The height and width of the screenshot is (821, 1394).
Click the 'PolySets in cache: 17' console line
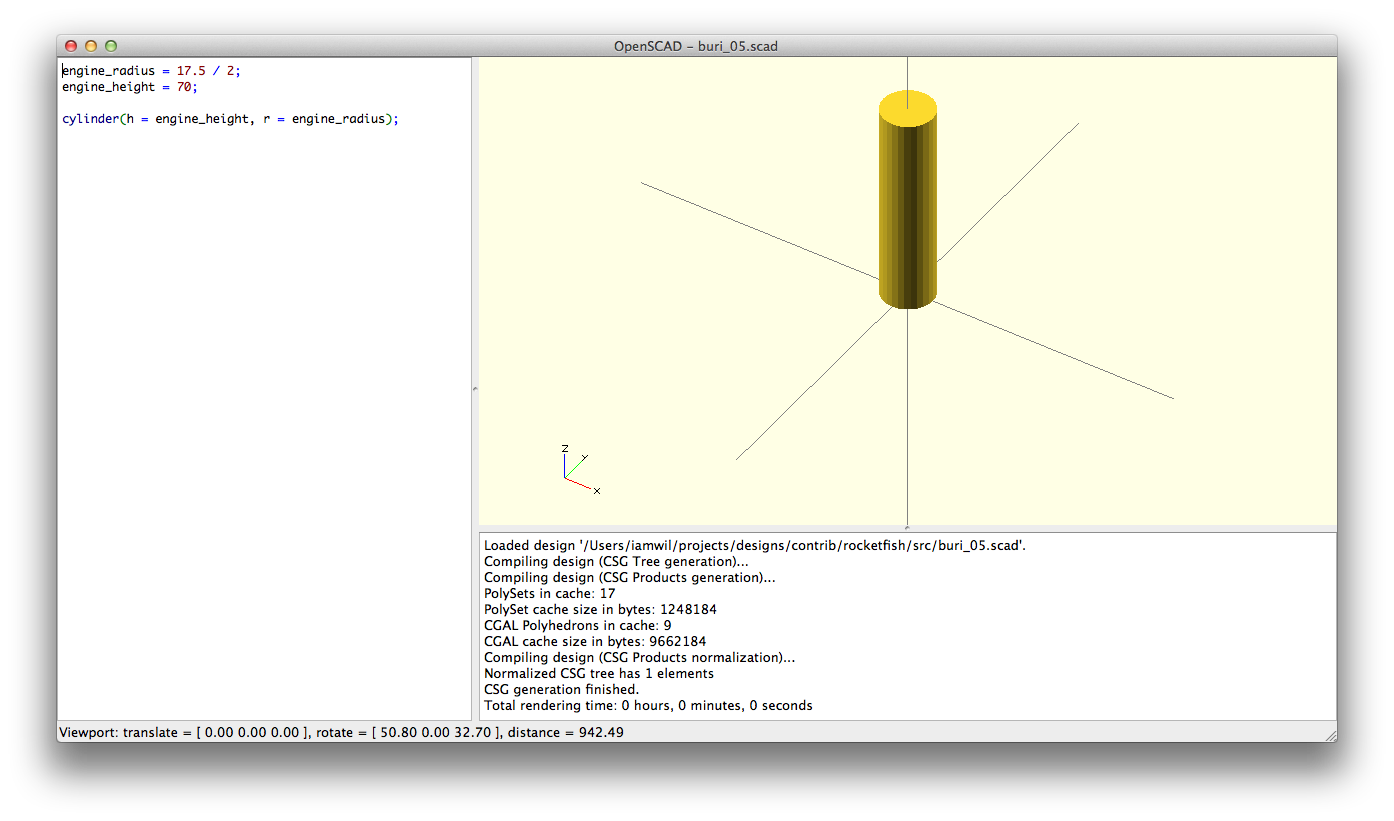point(549,594)
